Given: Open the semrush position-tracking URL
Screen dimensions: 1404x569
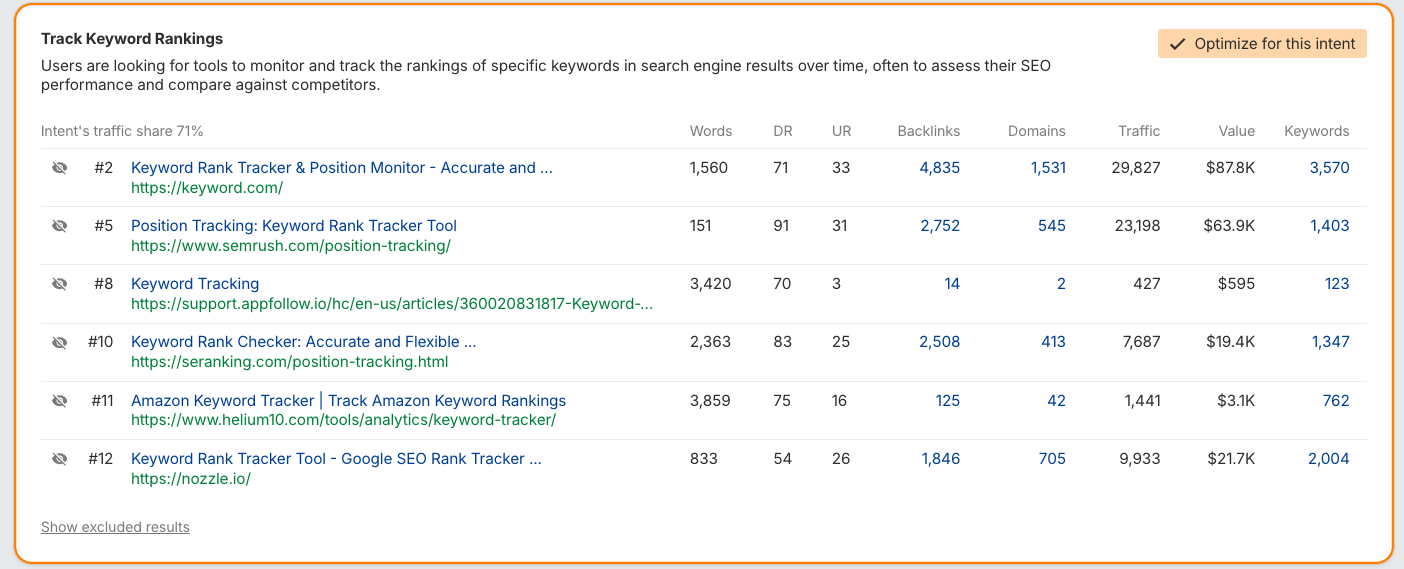Looking at the screenshot, I should pyautogui.click(x=290, y=246).
